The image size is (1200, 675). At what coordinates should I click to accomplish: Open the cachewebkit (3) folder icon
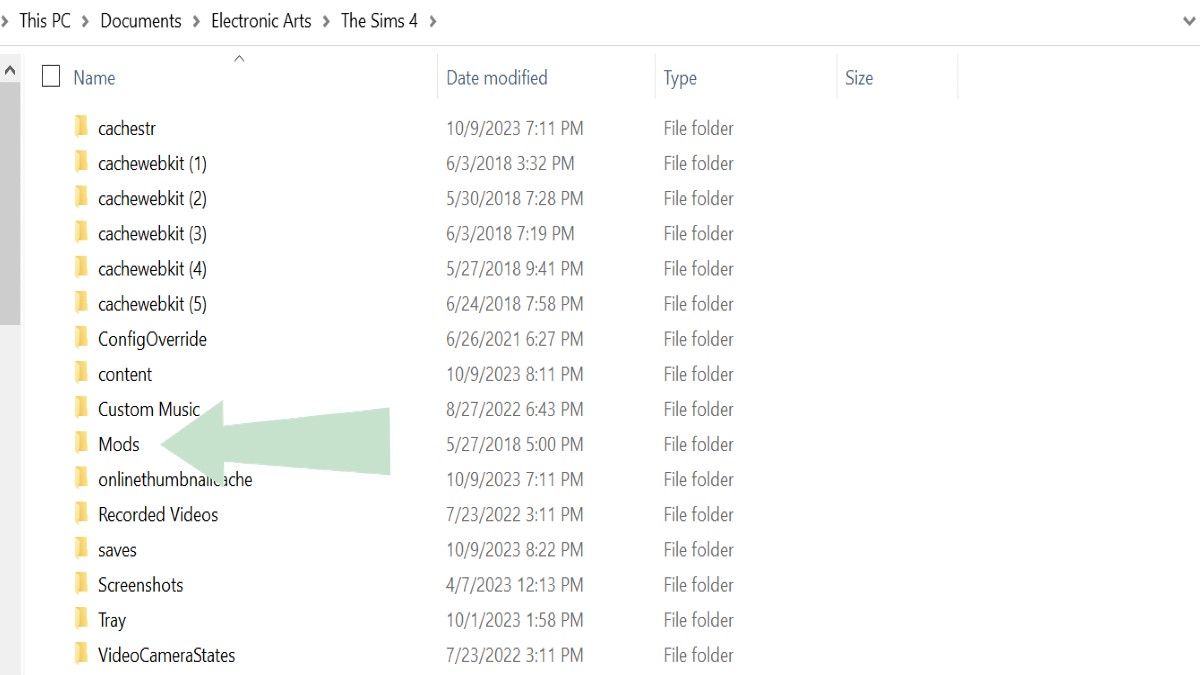82,233
